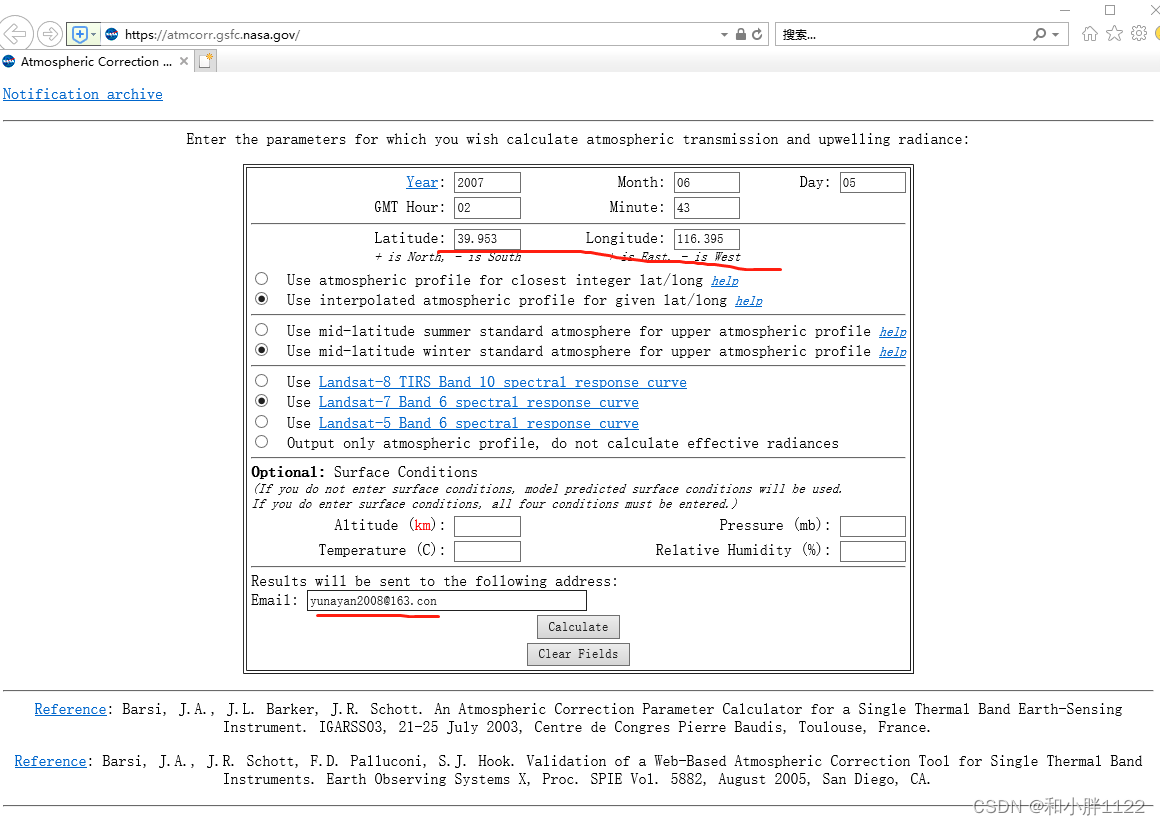Click the NASA favicon in address bar

(x=112, y=34)
